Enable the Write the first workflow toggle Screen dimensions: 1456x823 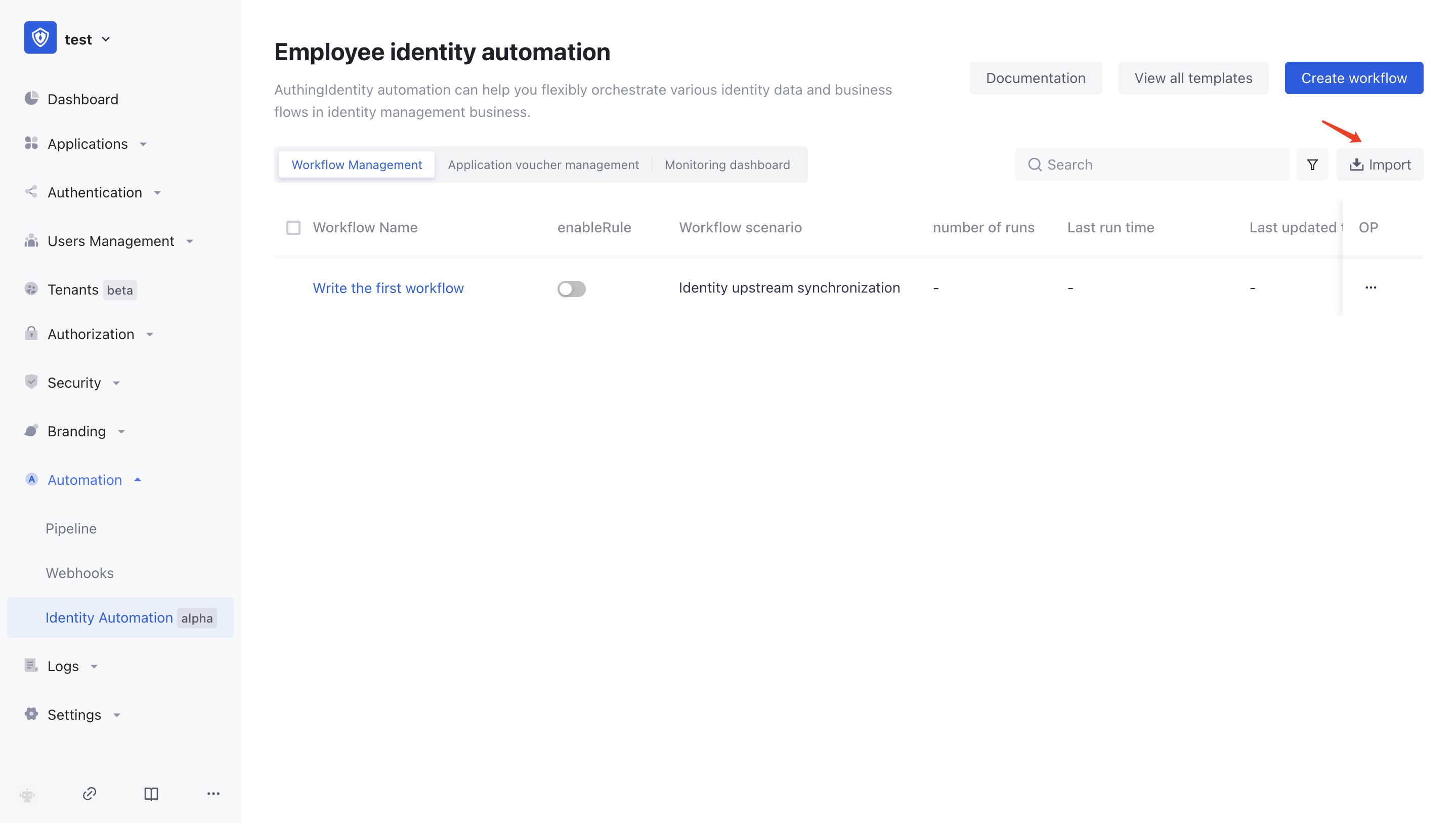click(x=571, y=289)
